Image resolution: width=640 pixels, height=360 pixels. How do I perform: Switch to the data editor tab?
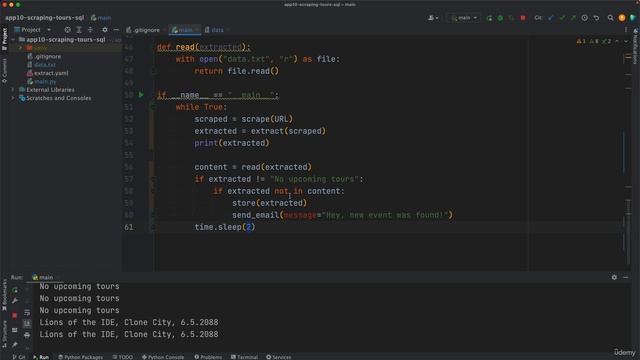coord(216,30)
